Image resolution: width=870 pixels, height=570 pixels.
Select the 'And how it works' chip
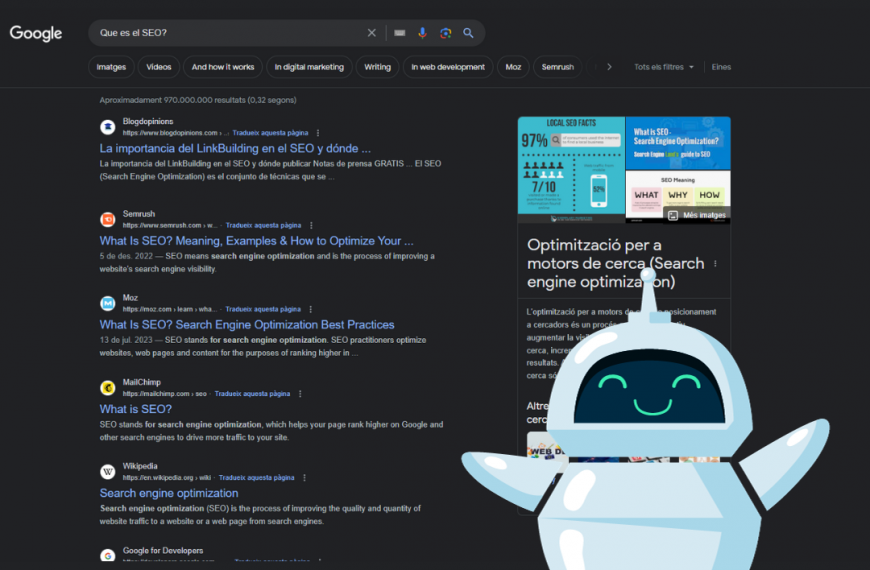223,67
